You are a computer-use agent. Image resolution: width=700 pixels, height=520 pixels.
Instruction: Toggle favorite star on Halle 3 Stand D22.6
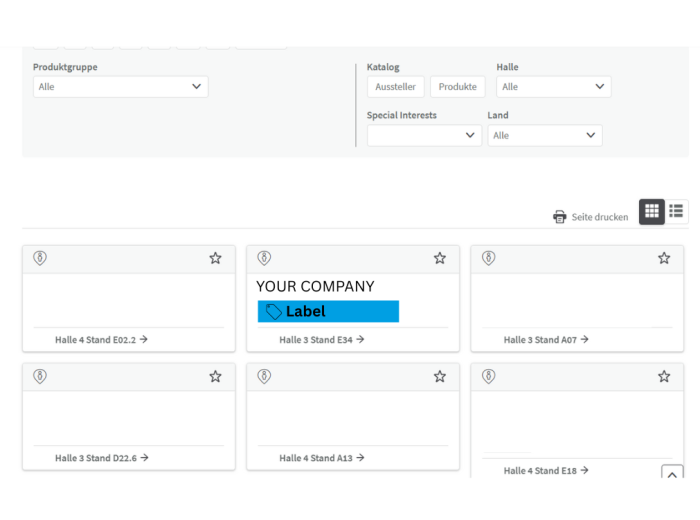[215, 376]
